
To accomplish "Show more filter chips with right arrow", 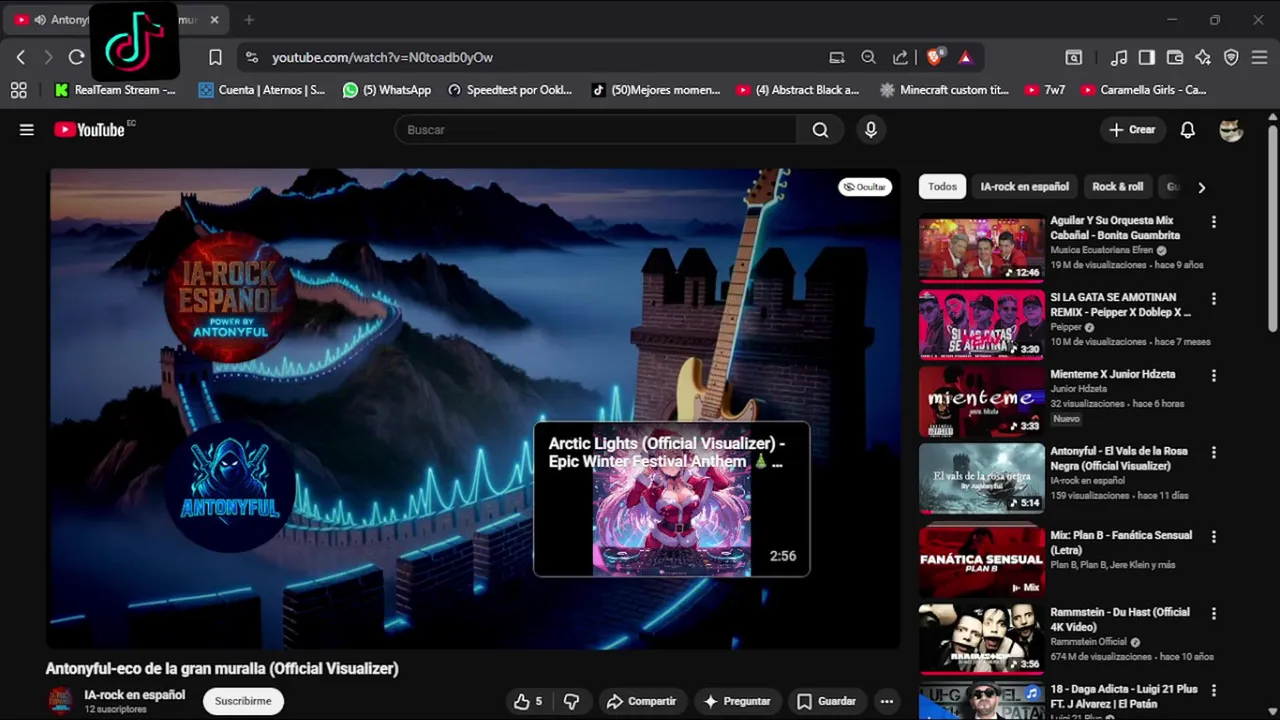I will click(x=1201, y=187).
